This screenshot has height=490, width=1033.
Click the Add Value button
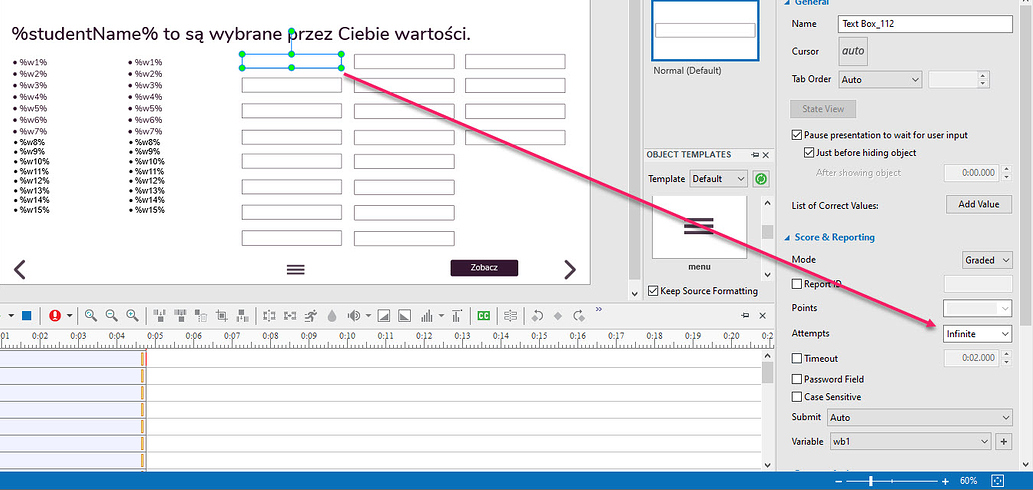(978, 204)
